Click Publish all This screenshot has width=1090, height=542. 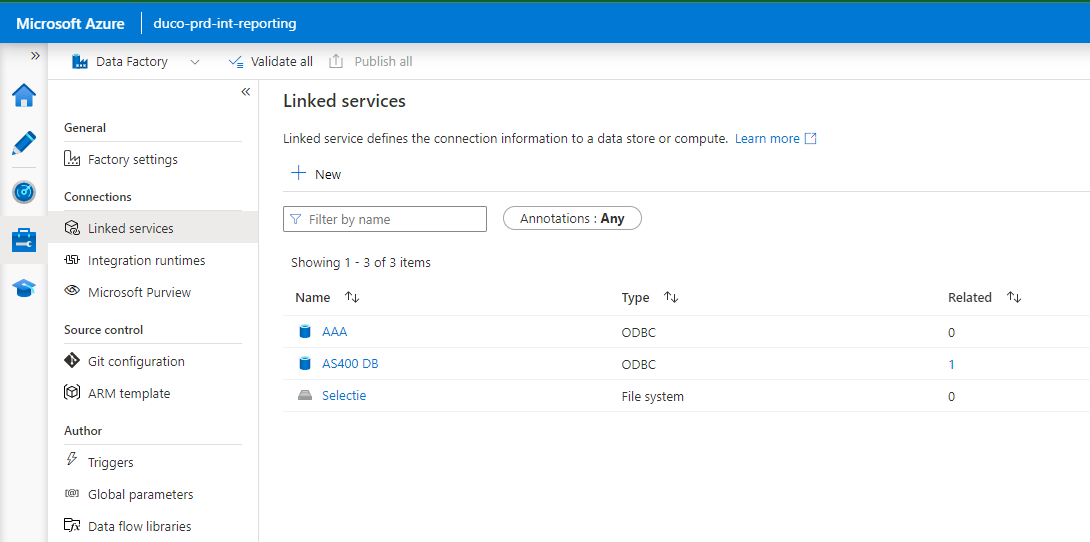tap(371, 62)
